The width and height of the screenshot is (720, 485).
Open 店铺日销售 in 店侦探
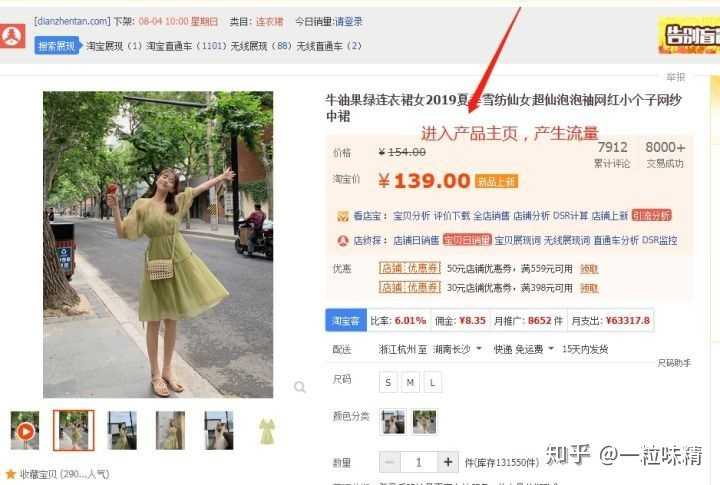416,240
